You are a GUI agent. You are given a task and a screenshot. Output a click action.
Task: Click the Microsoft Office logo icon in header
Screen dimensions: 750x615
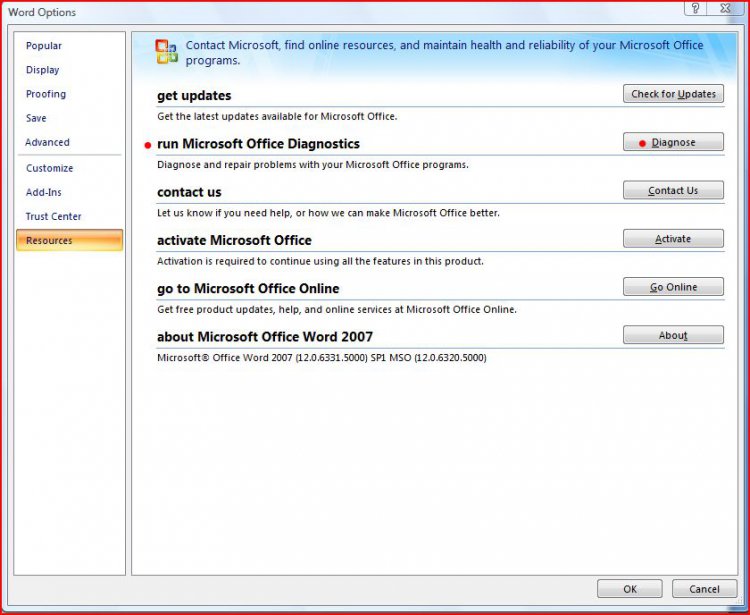click(166, 52)
